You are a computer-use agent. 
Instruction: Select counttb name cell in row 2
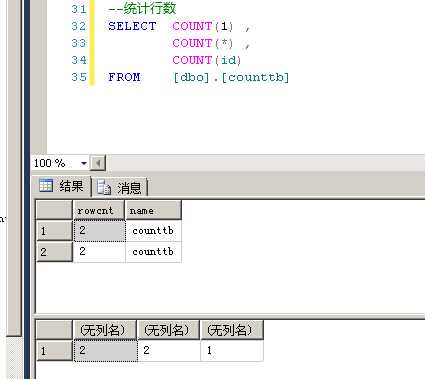tap(153, 252)
